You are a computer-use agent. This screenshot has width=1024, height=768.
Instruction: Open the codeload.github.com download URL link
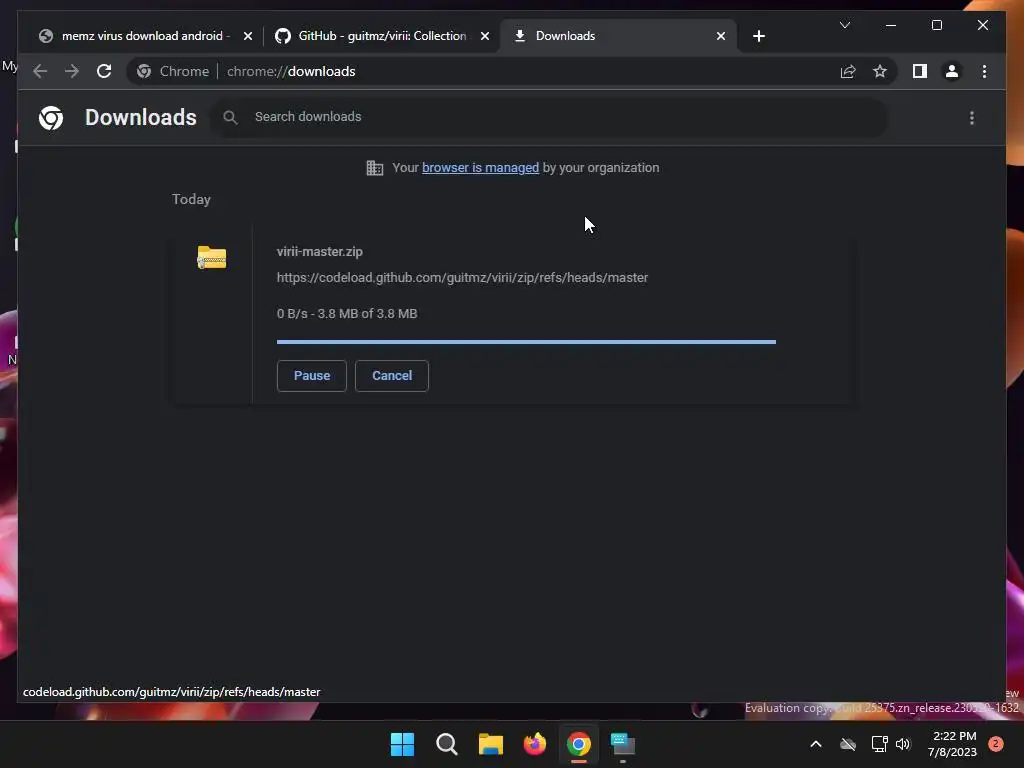point(462,278)
